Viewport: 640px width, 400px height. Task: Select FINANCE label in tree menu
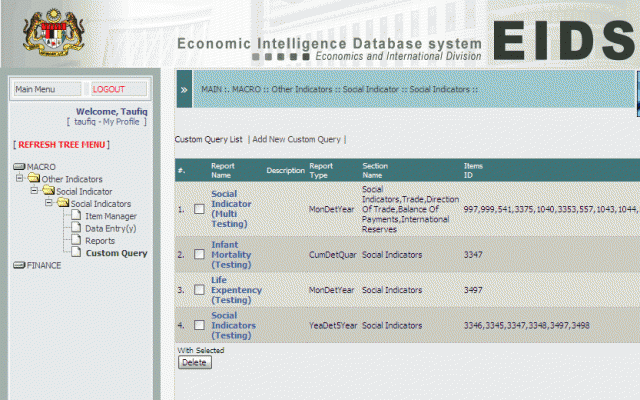[44, 265]
